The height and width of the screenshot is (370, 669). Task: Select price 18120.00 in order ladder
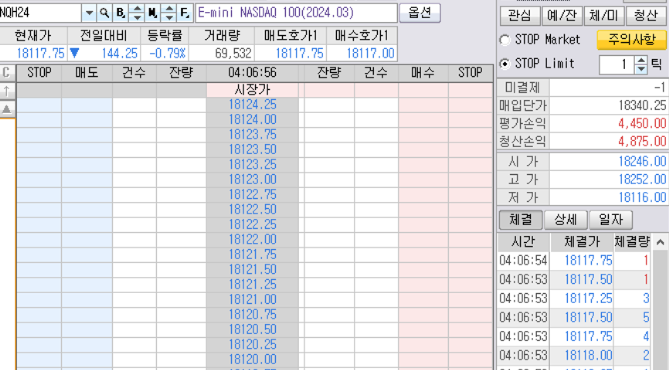252,359
